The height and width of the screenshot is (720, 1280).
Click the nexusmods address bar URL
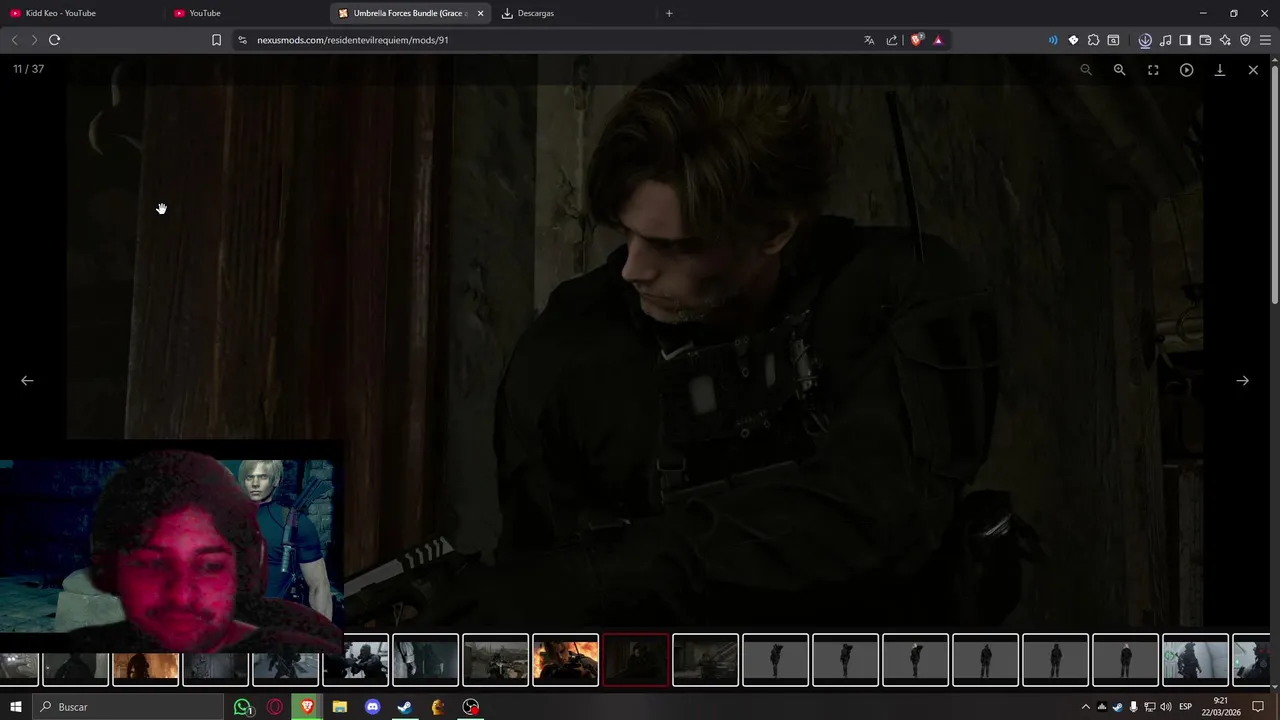click(x=353, y=40)
